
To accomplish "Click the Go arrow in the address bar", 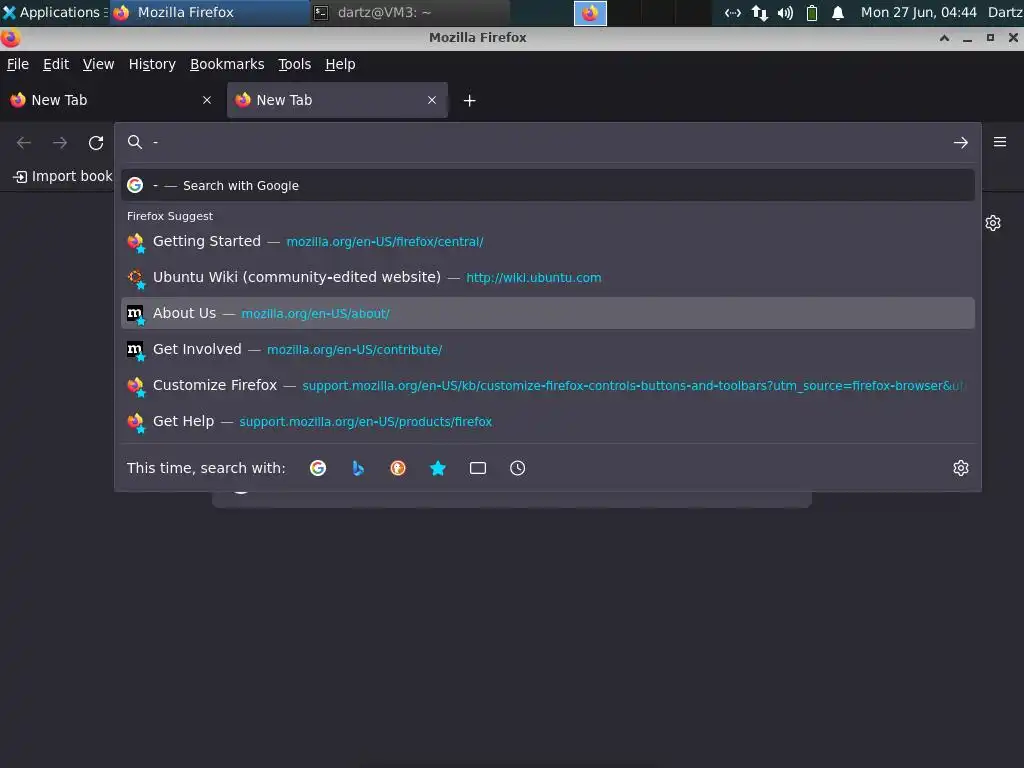I will click(x=960, y=142).
